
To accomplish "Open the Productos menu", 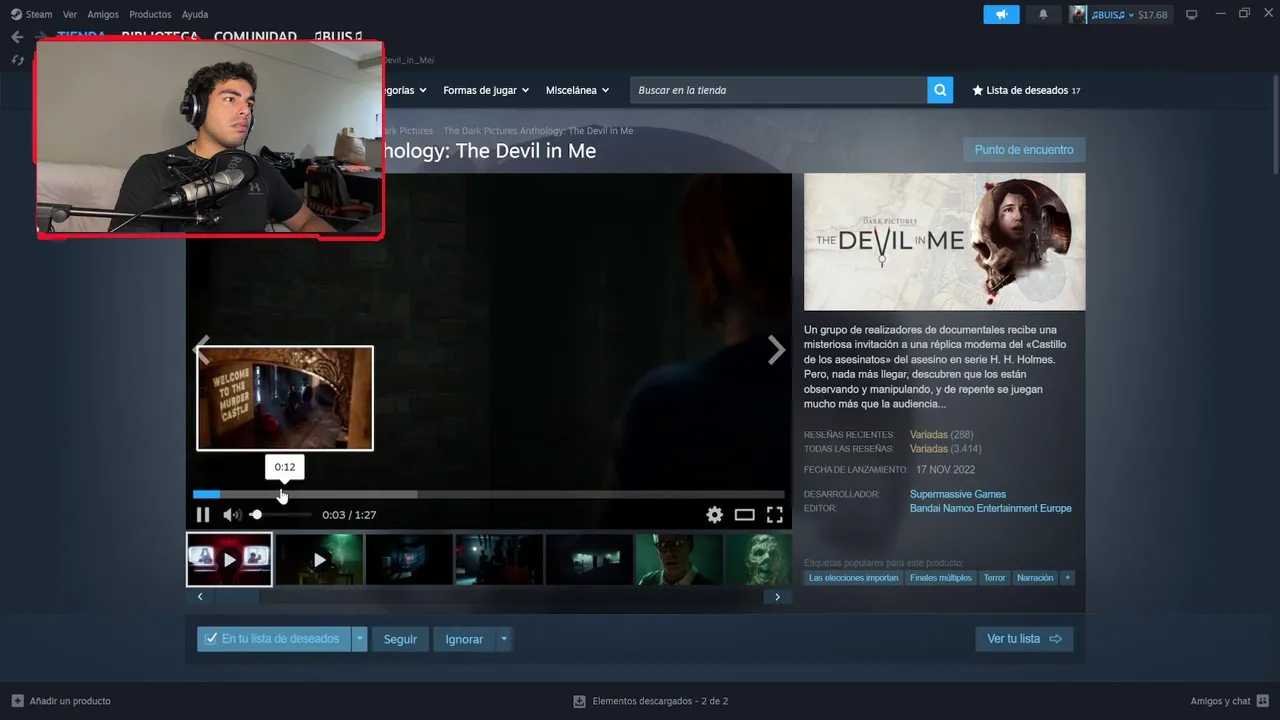I will 150,15.
